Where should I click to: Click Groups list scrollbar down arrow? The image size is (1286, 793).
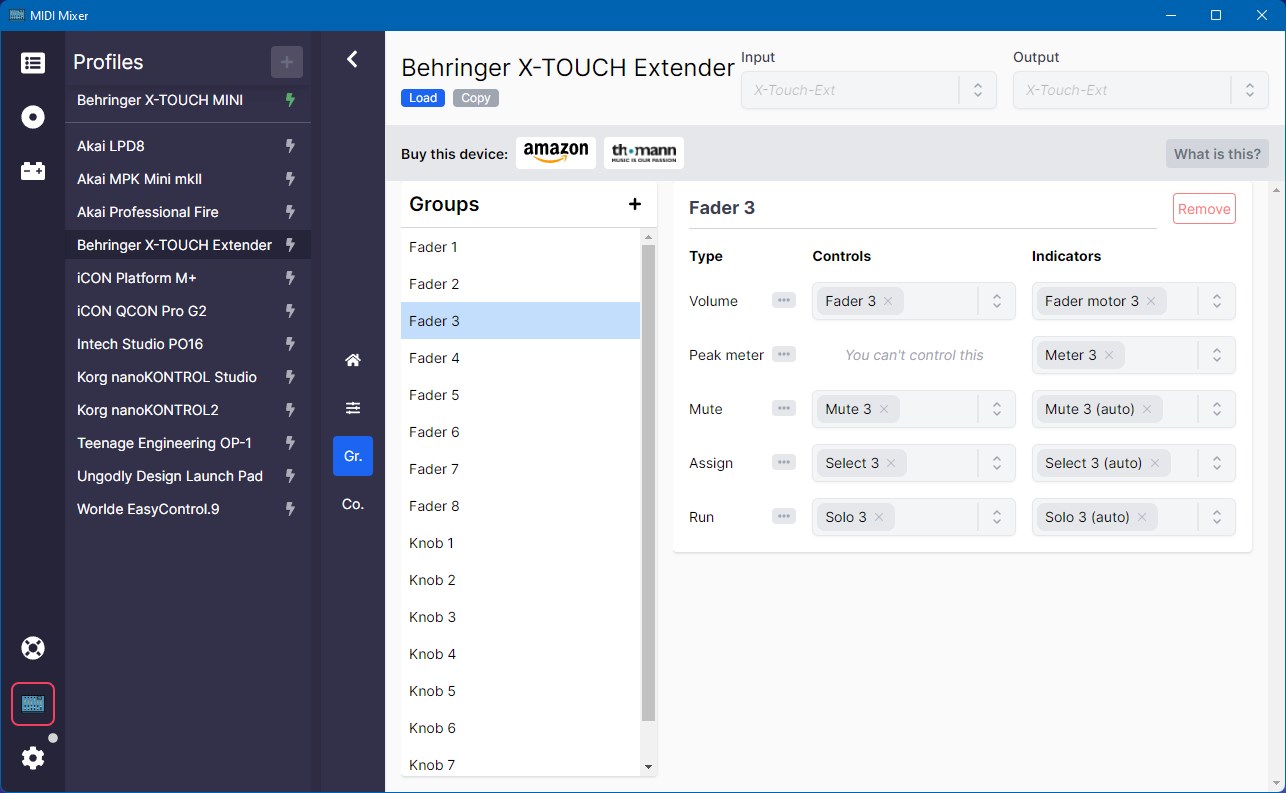point(649,767)
